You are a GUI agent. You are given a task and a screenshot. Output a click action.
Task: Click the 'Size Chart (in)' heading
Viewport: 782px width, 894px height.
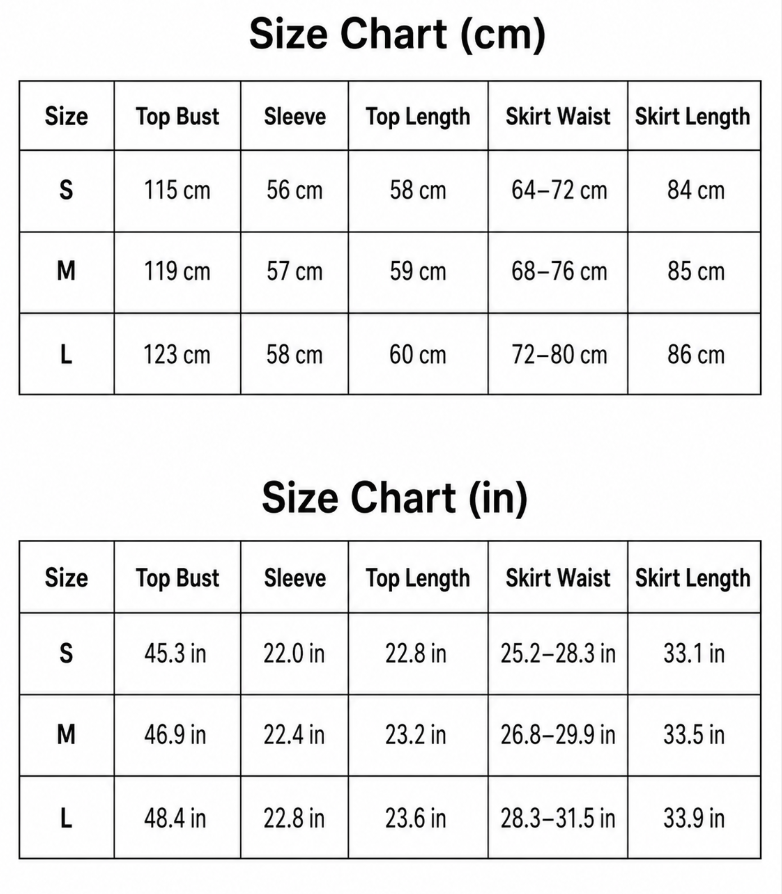pyautogui.click(x=394, y=498)
